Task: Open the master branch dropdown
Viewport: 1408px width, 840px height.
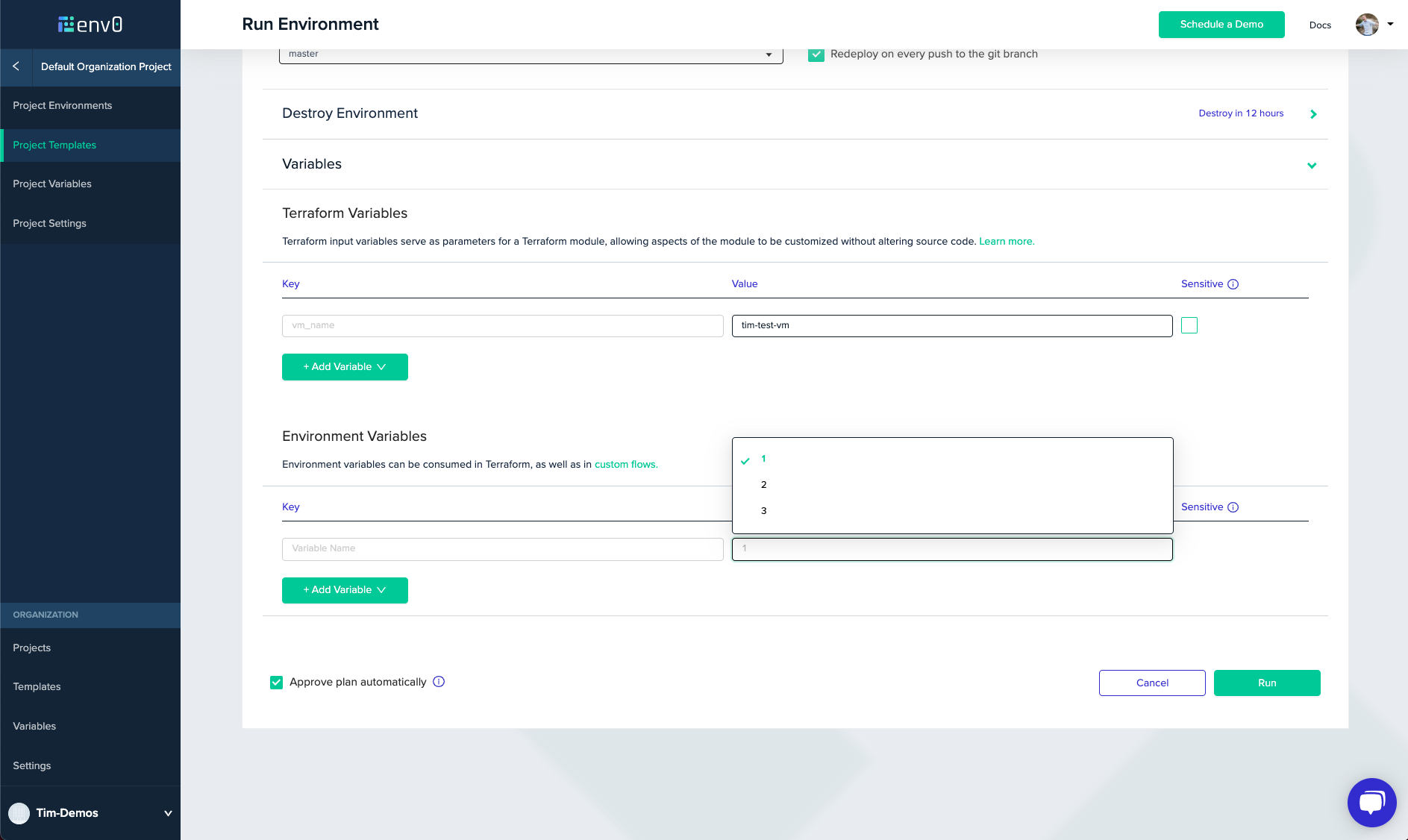Action: click(x=531, y=55)
